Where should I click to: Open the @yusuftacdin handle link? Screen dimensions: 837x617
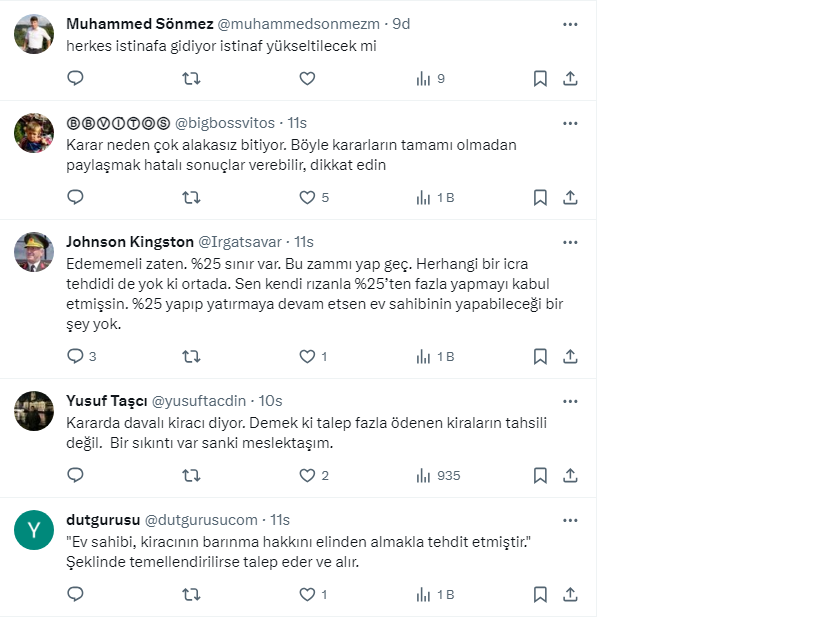201,401
